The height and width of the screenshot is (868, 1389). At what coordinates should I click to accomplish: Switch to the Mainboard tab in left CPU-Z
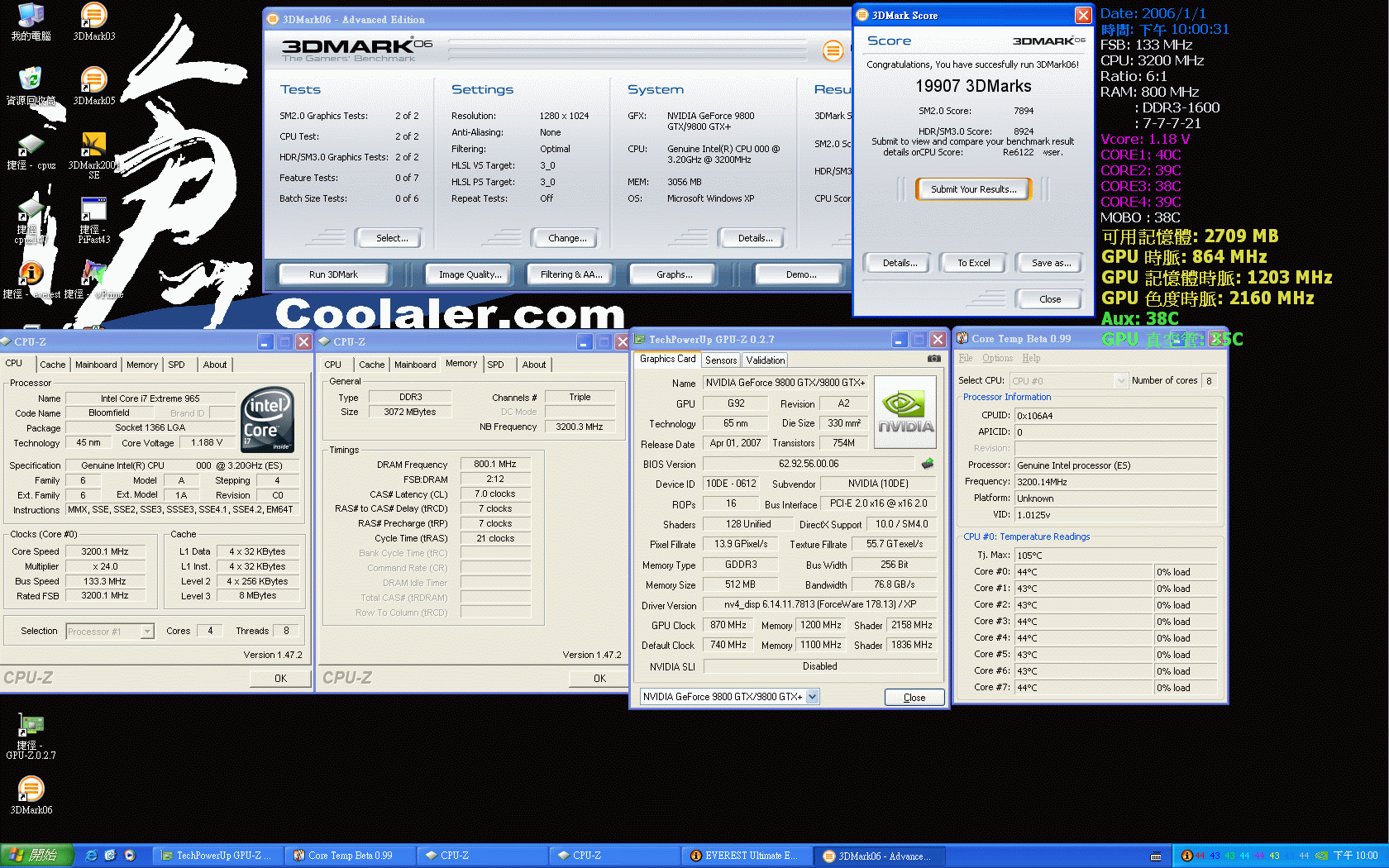(96, 365)
